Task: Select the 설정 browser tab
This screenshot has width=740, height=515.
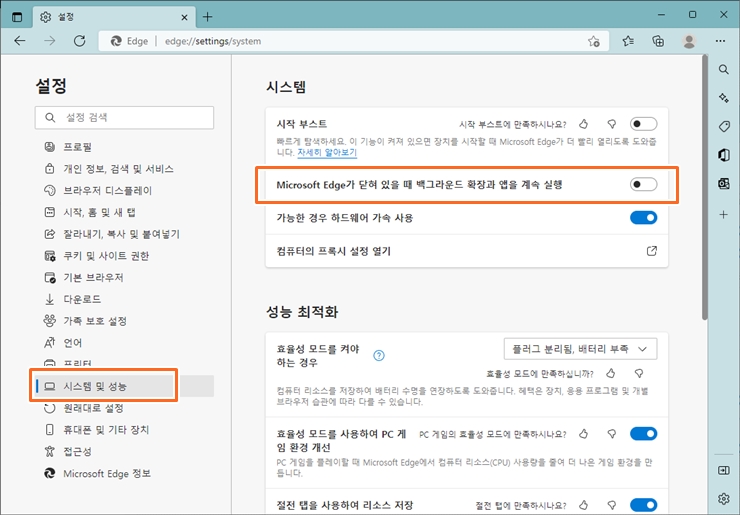Action: [x=114, y=17]
